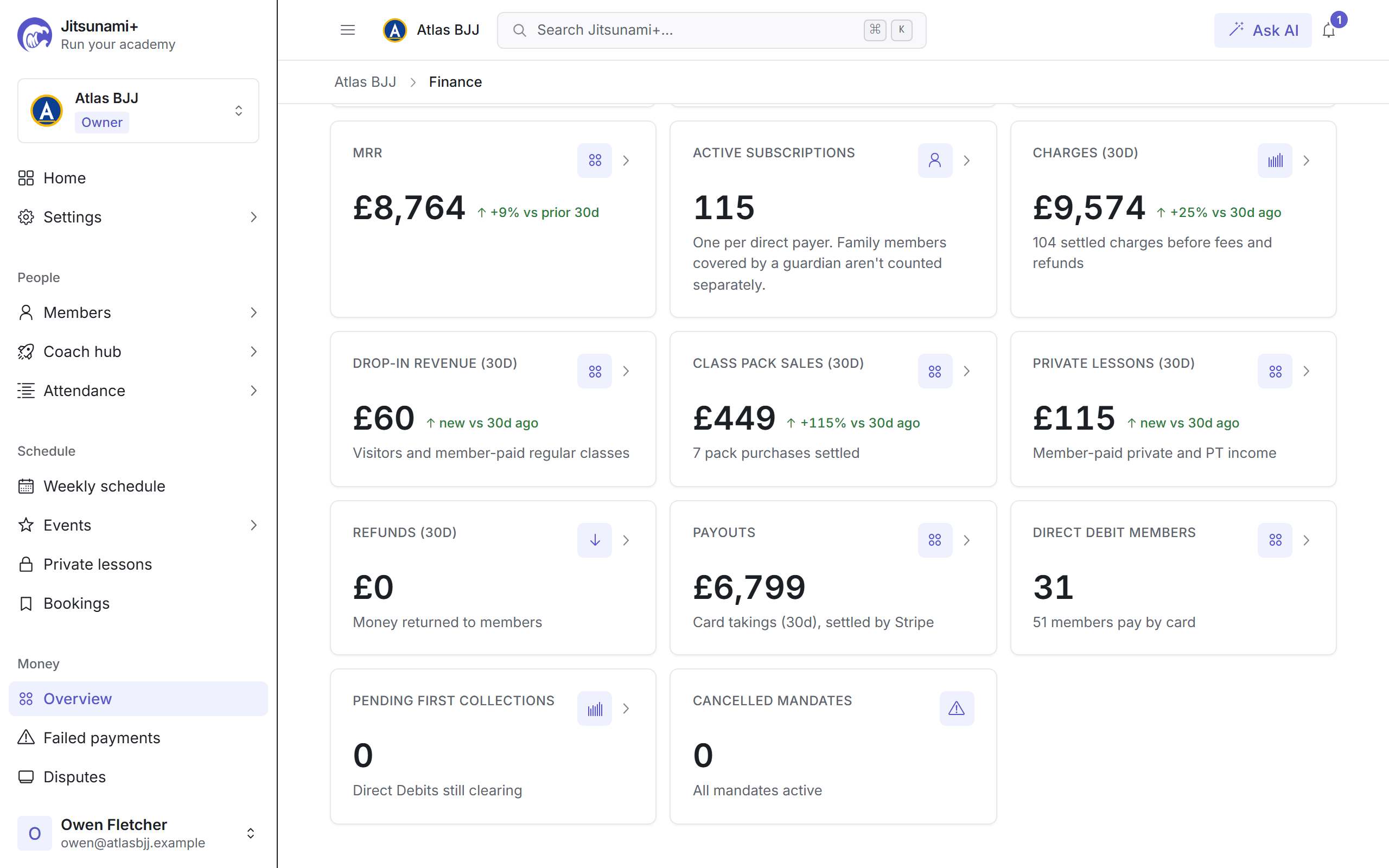Click Owen Fletcher's avatar initial
The image size is (1389, 868).
[x=34, y=833]
